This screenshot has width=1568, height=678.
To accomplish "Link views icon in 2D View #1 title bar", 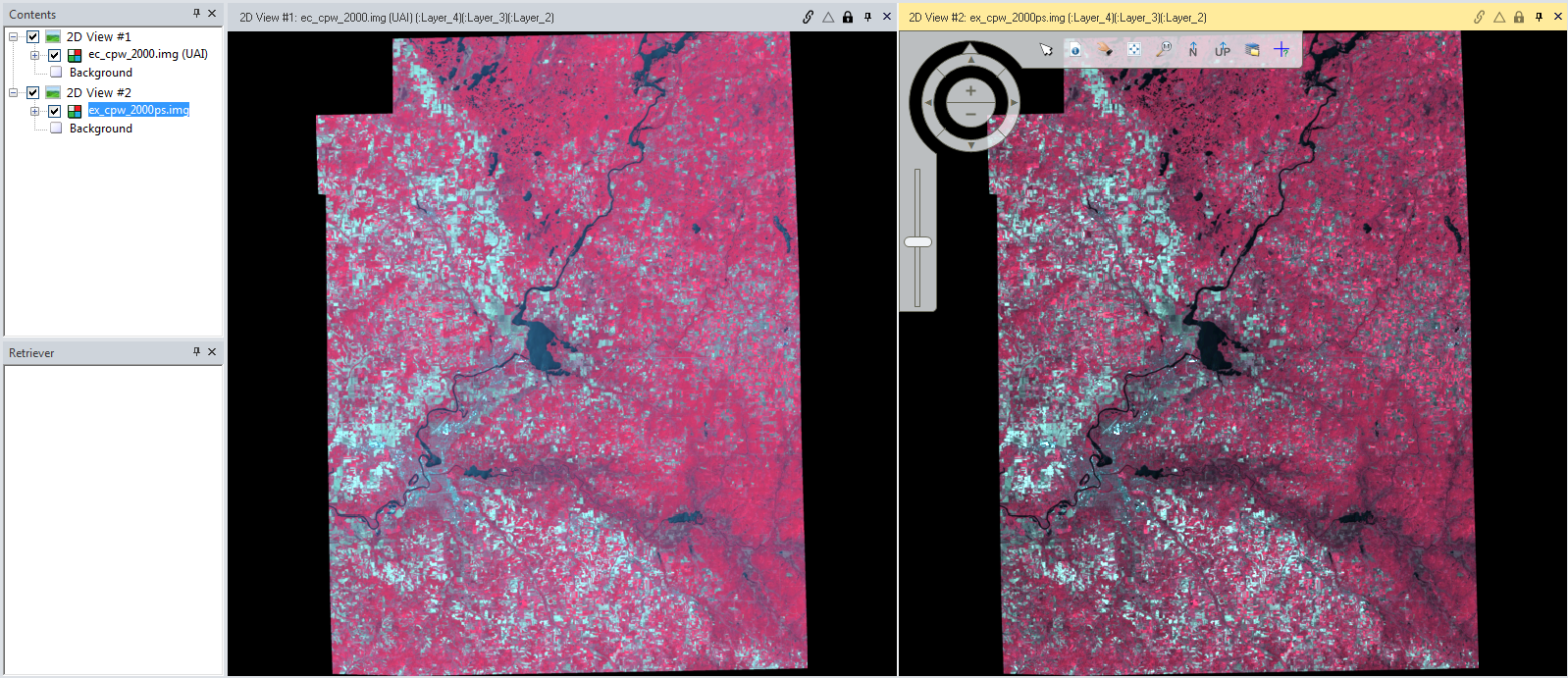I will point(808,17).
